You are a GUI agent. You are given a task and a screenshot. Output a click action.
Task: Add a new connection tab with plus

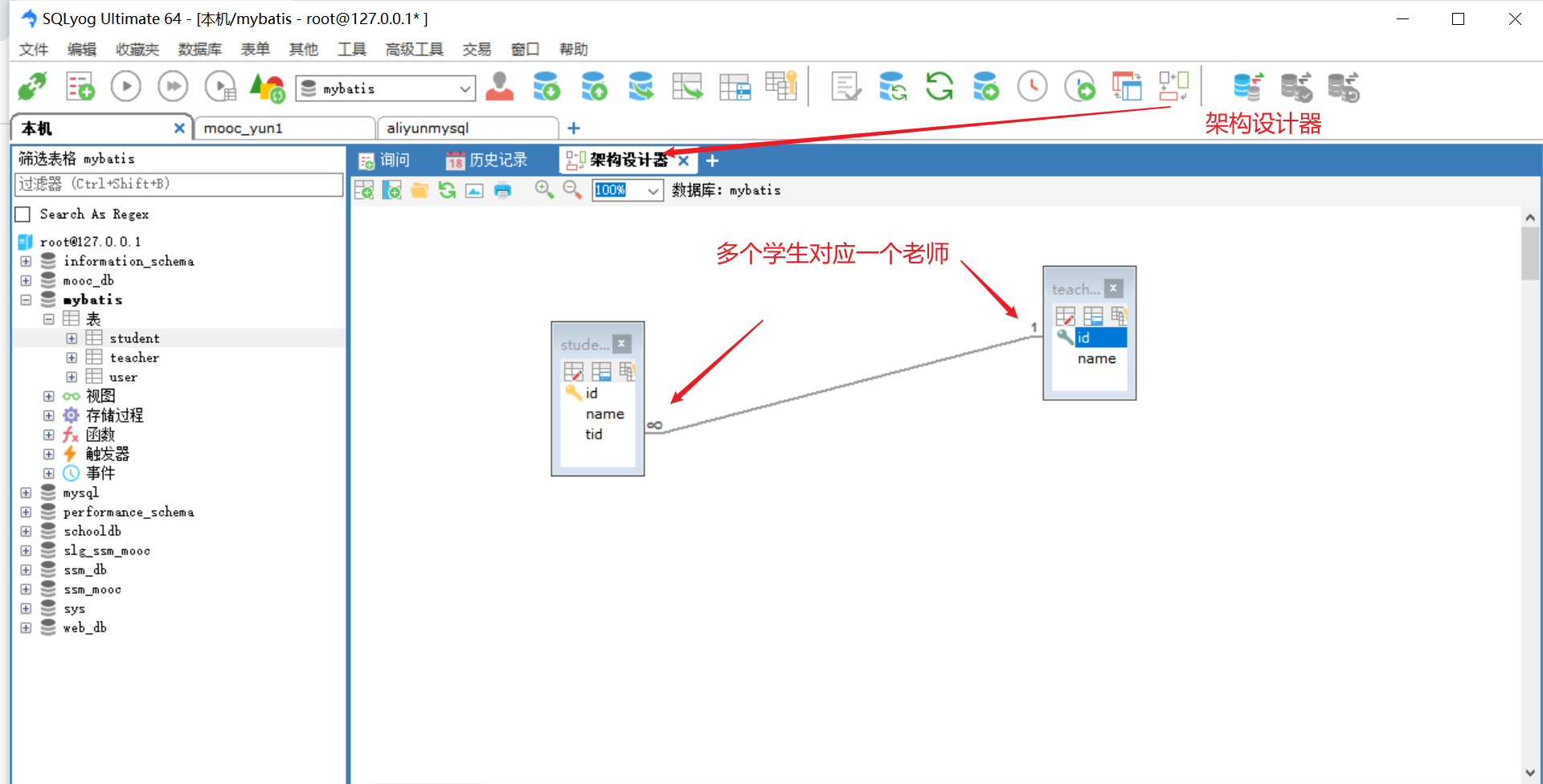click(574, 128)
